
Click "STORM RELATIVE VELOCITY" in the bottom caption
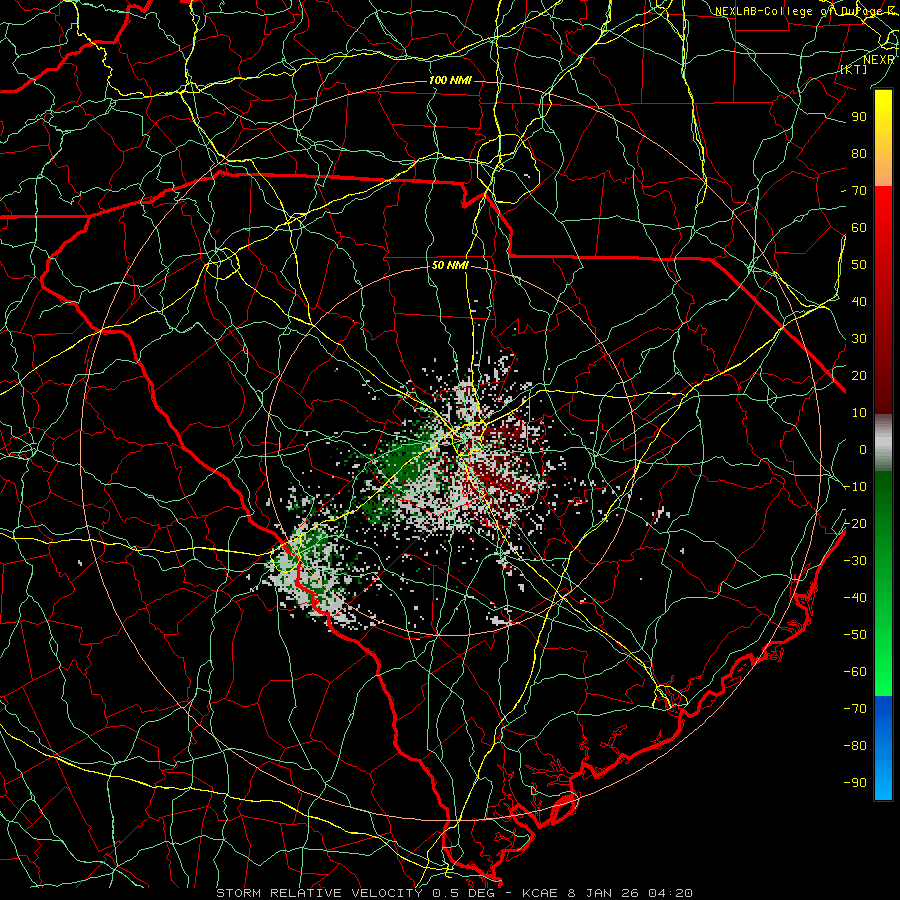319,893
